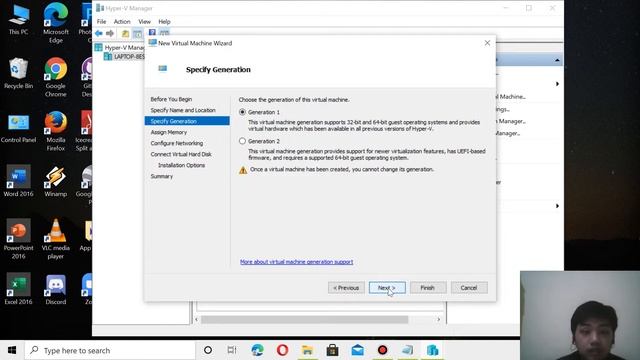Go to Installation Options step
This screenshot has height=360, width=640.
click(x=182, y=165)
